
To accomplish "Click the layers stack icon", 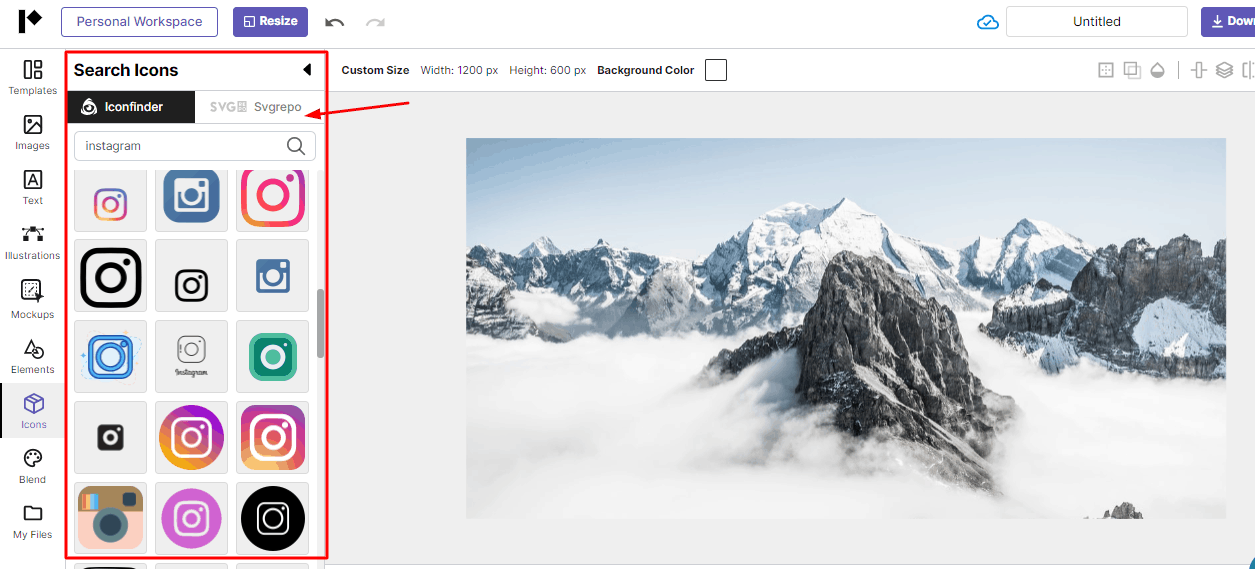I will click(x=1224, y=70).
